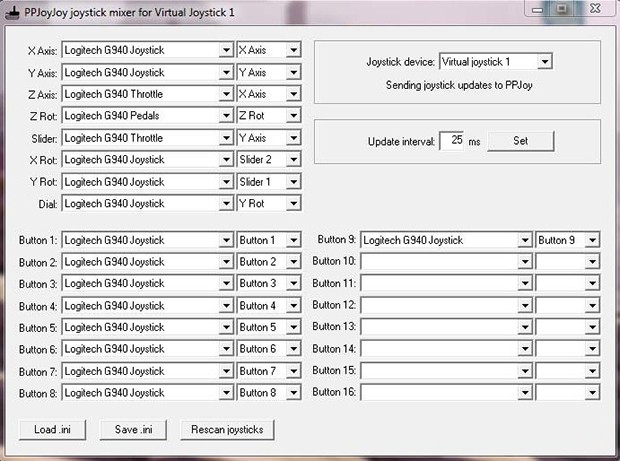This screenshot has height=461, width=620.
Task: Open the empty Button 10 device dropdown
Action: [x=524, y=262]
